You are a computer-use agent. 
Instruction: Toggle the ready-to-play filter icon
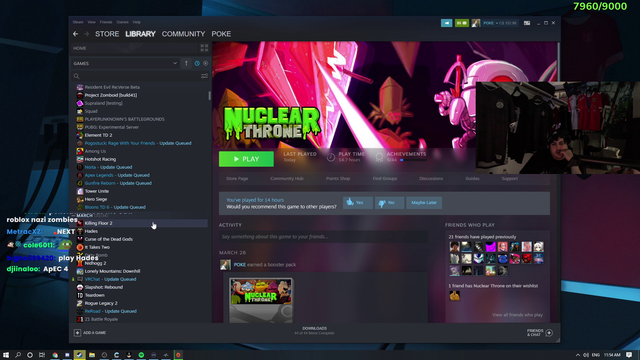tap(205, 63)
